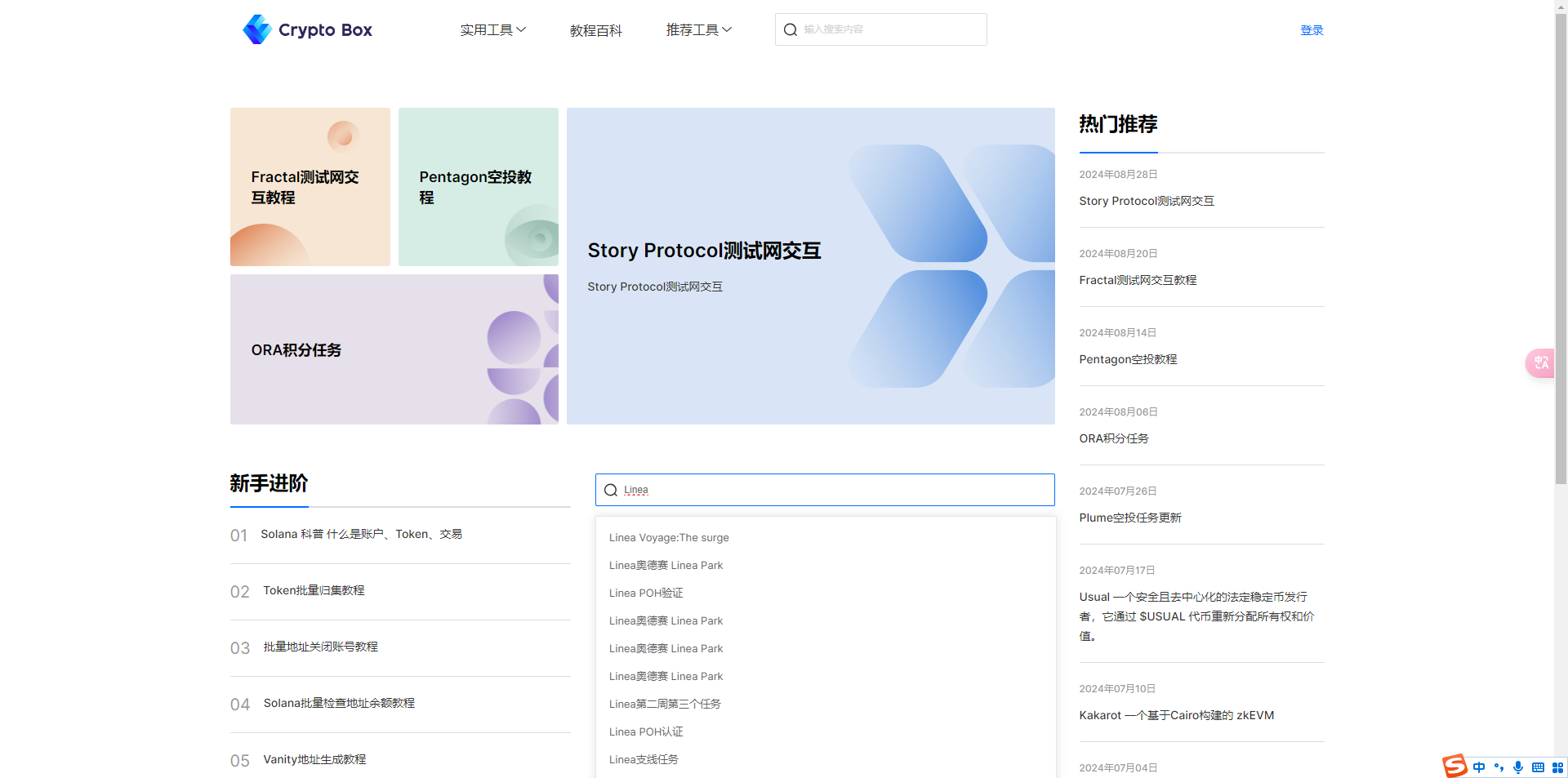The height and width of the screenshot is (778, 1568).
Task: Click the page vertical scrollbar thumb
Action: point(1561,245)
